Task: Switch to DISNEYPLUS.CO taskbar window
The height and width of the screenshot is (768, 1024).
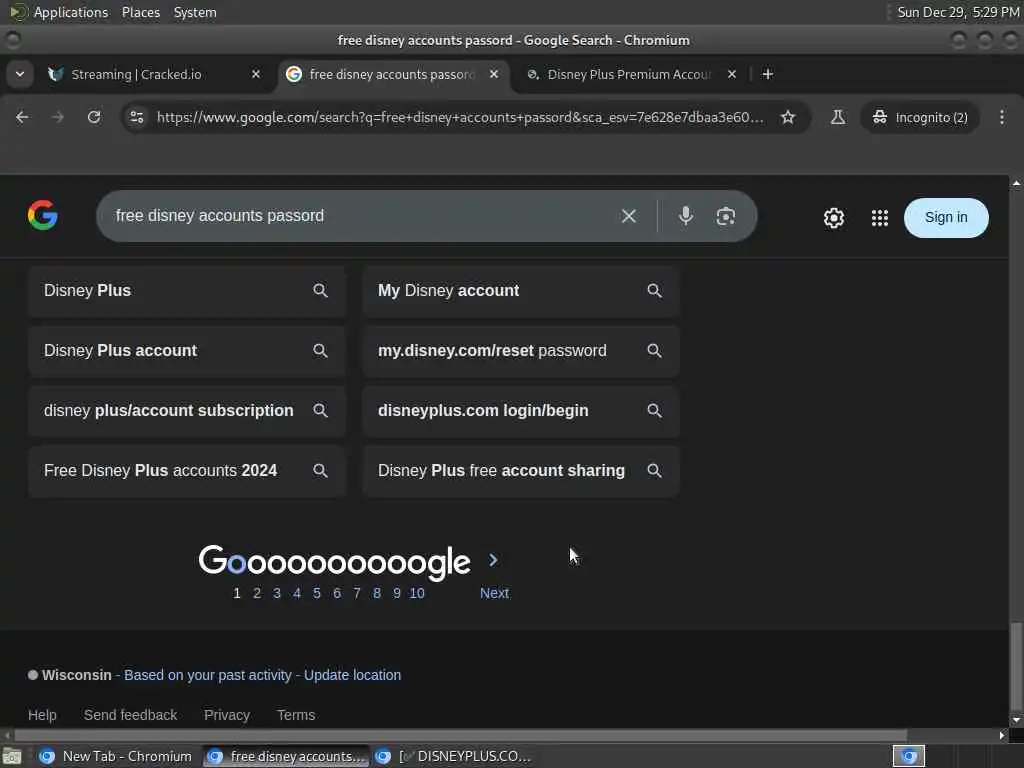Action: click(x=457, y=757)
